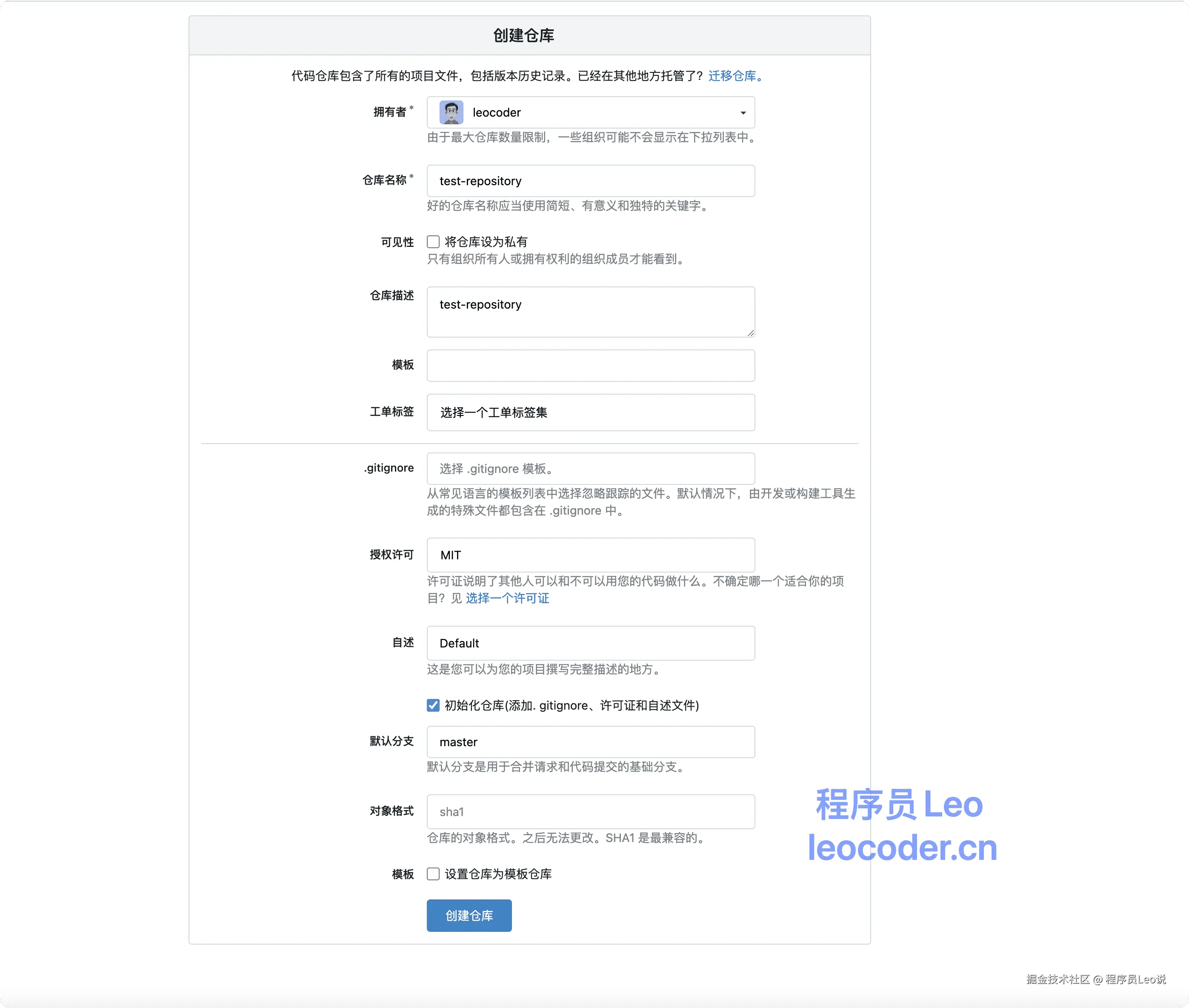Open the template selection dropdown
This screenshot has height=1008, width=1189.
pos(590,366)
